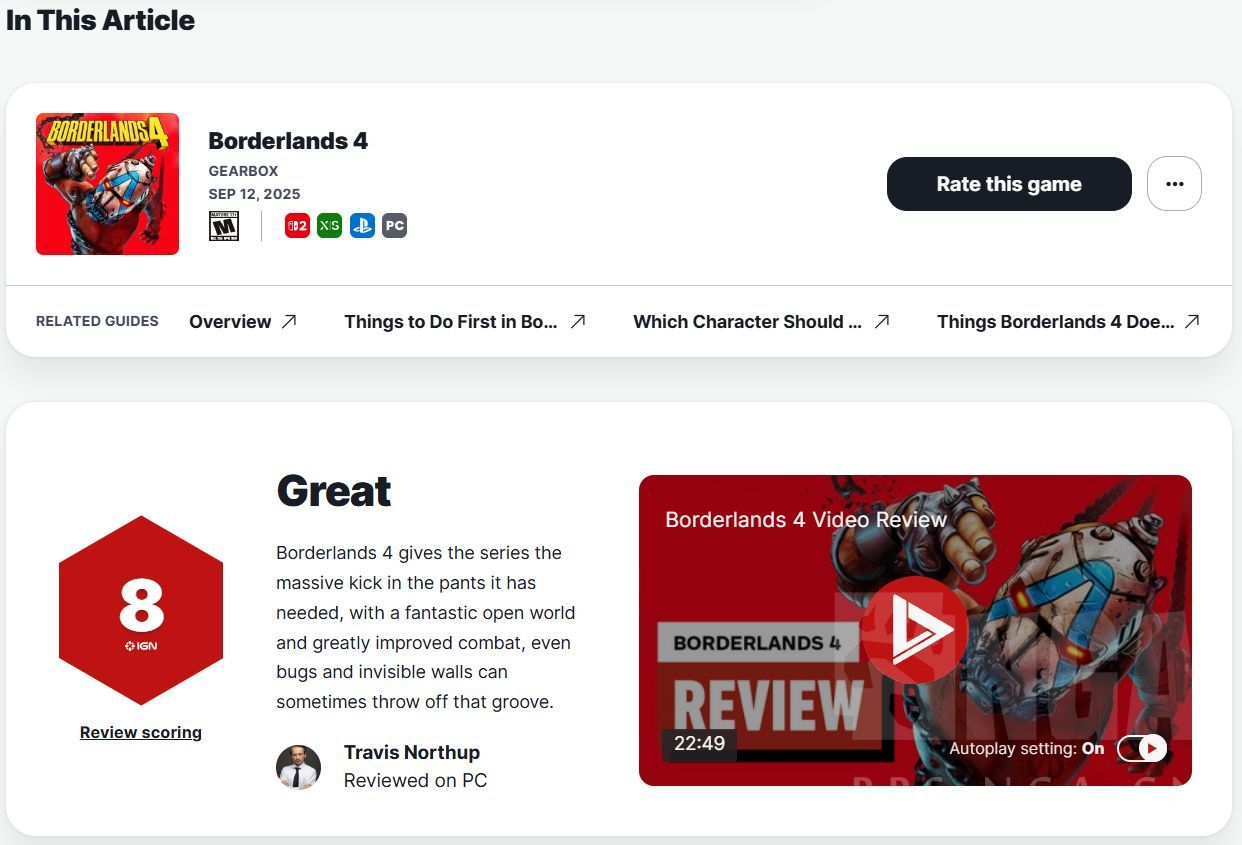Play the Borderlands 4 video review
This screenshot has height=845, width=1242.
(914, 630)
